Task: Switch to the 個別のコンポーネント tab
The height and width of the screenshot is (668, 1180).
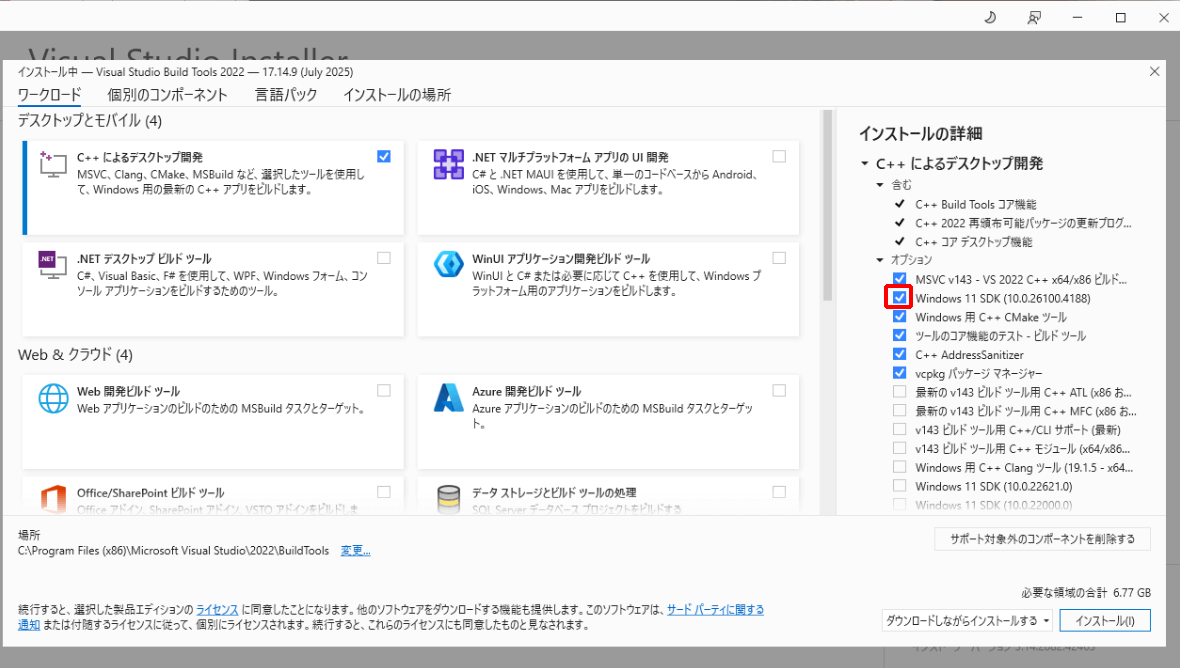Action: click(x=167, y=95)
